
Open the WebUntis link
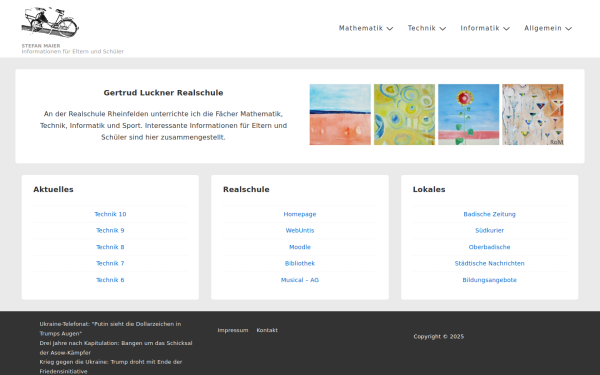tap(300, 230)
